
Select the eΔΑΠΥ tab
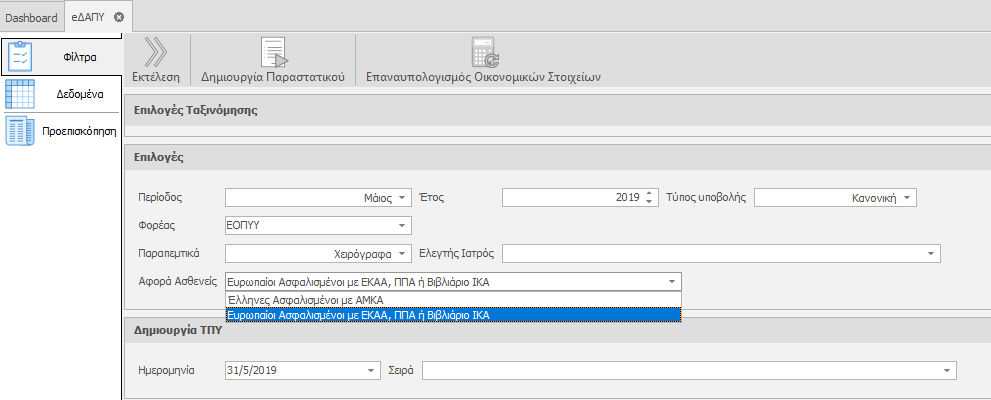coord(88,17)
